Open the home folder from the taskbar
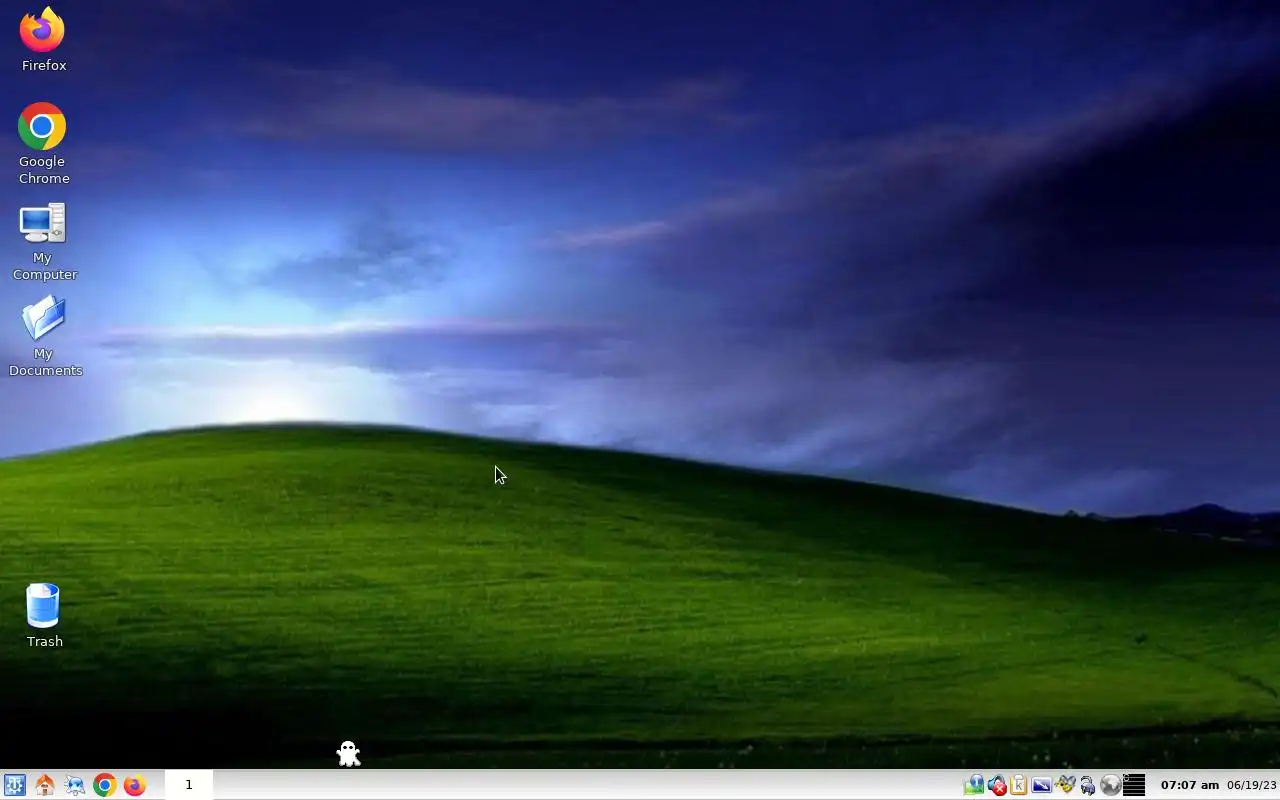 [x=44, y=785]
